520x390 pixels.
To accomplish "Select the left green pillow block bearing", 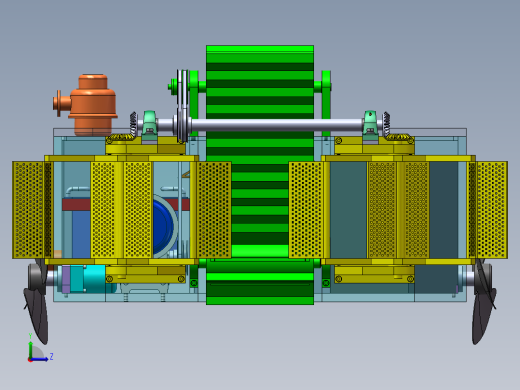I will click(x=150, y=123).
